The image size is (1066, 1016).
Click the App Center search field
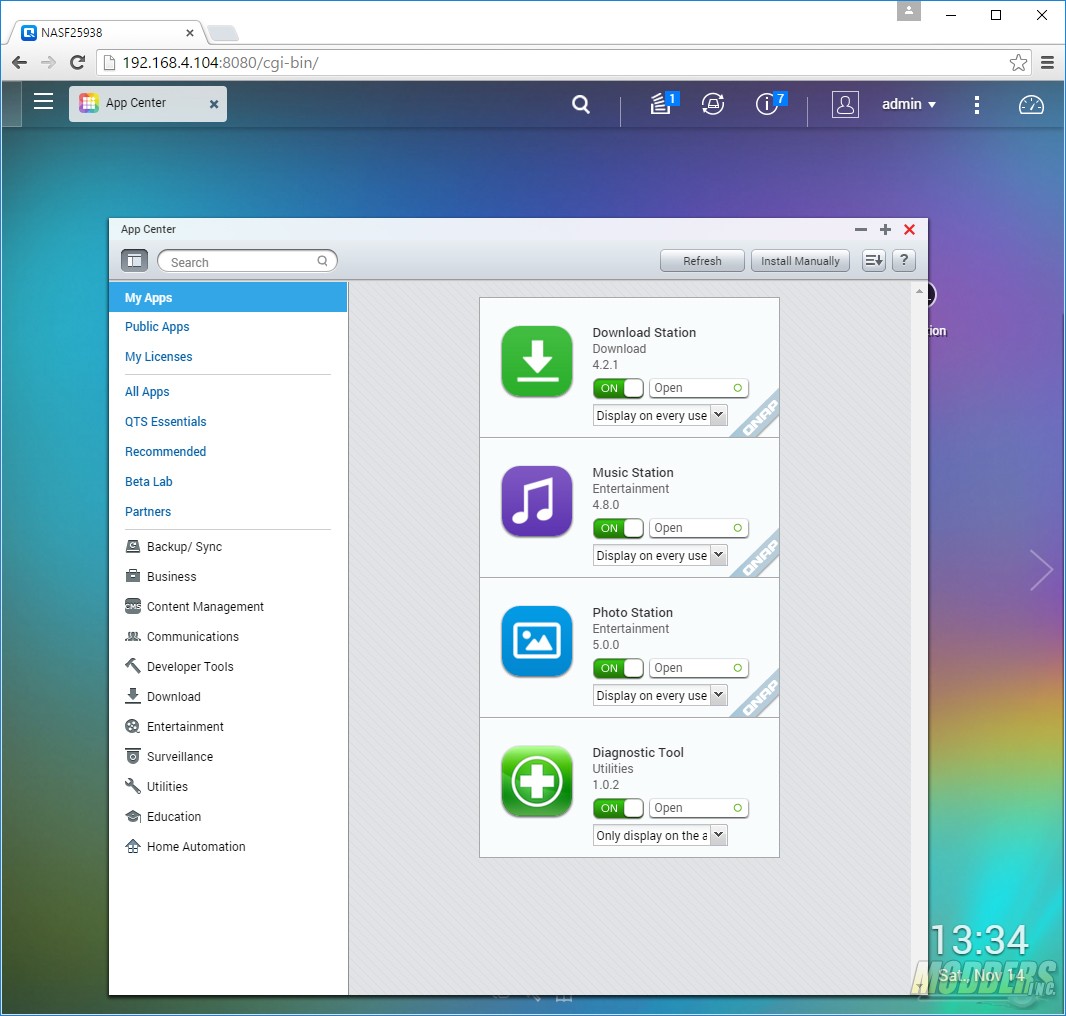(x=247, y=261)
